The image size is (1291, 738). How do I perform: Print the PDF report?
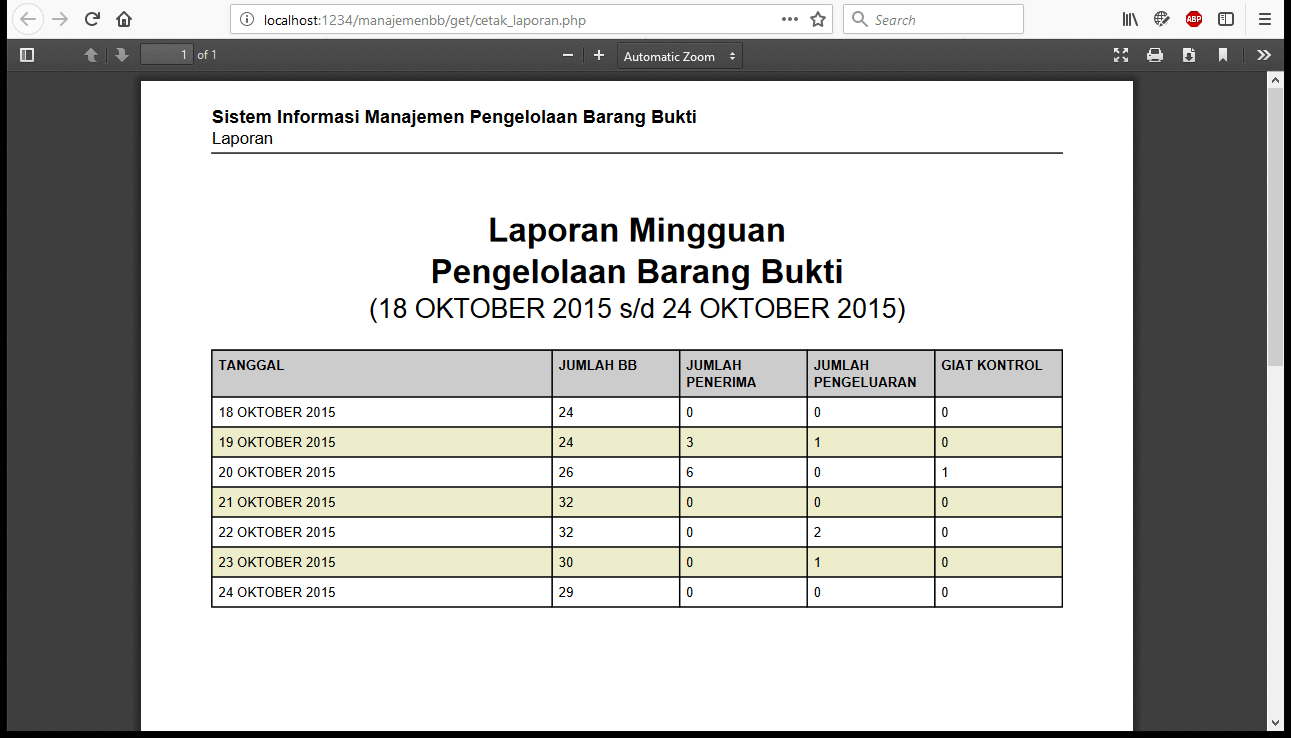[x=1155, y=56]
